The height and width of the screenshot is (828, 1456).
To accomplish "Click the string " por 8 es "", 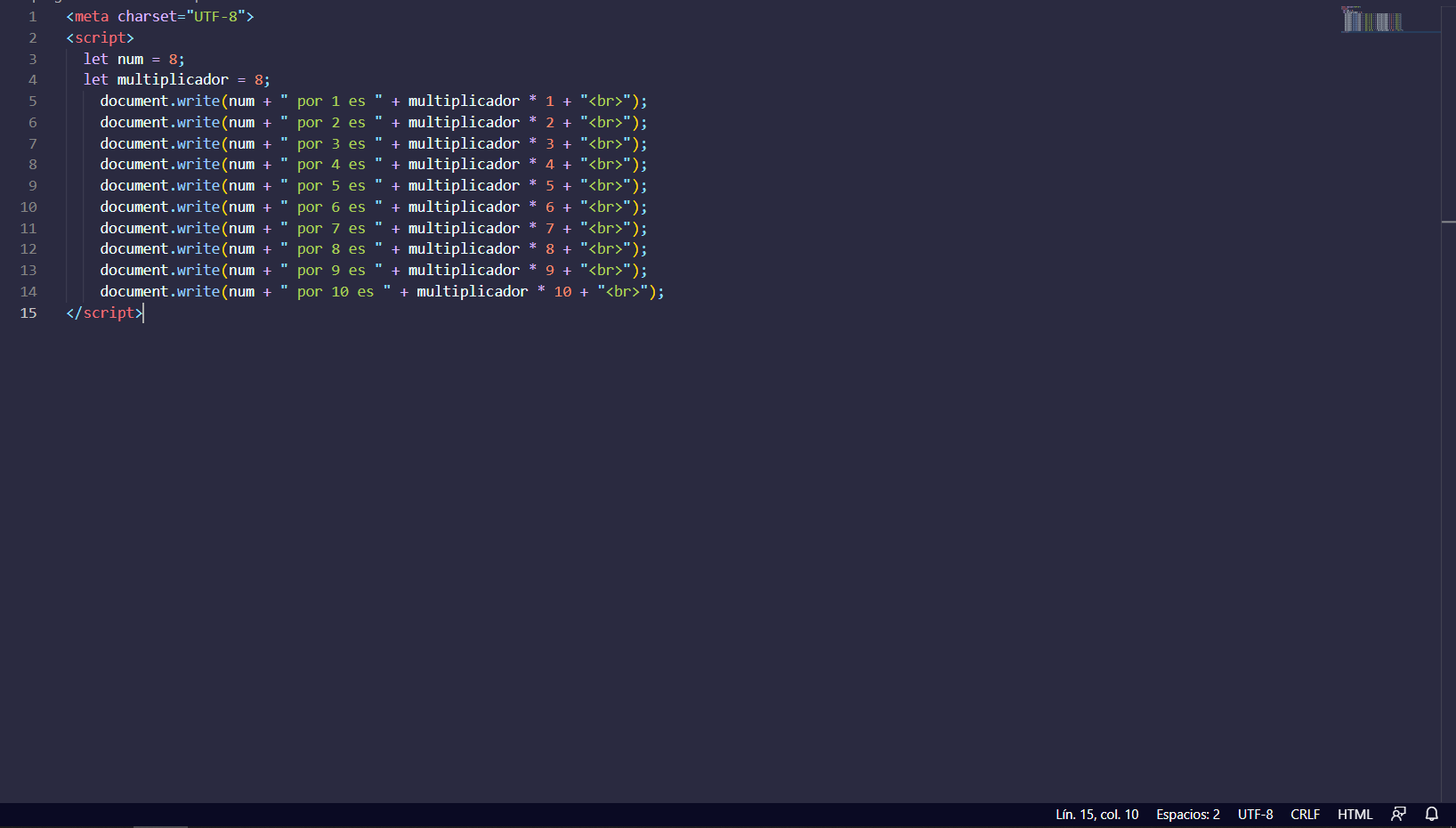I will tap(331, 248).
